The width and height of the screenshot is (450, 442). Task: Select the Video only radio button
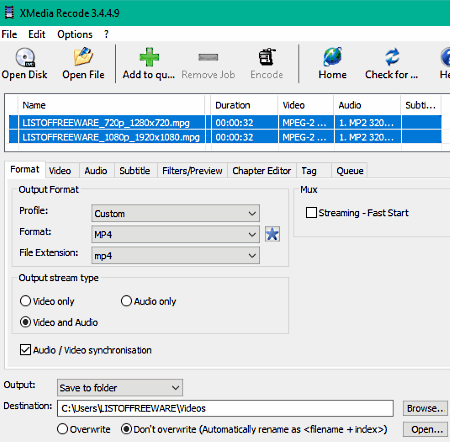click(x=25, y=301)
